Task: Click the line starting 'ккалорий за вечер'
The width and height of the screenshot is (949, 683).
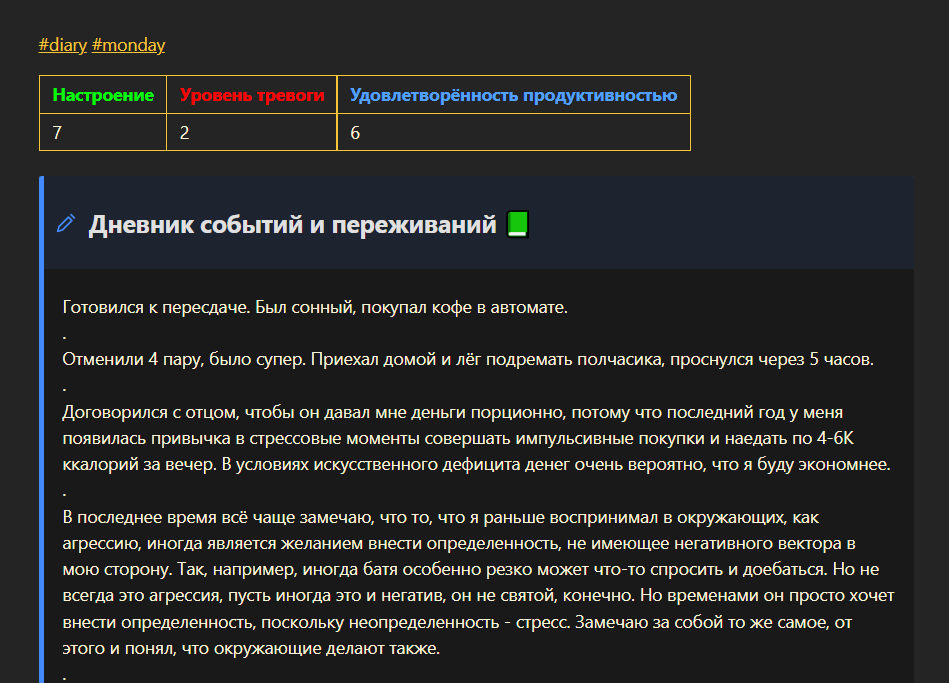Action: coord(476,464)
